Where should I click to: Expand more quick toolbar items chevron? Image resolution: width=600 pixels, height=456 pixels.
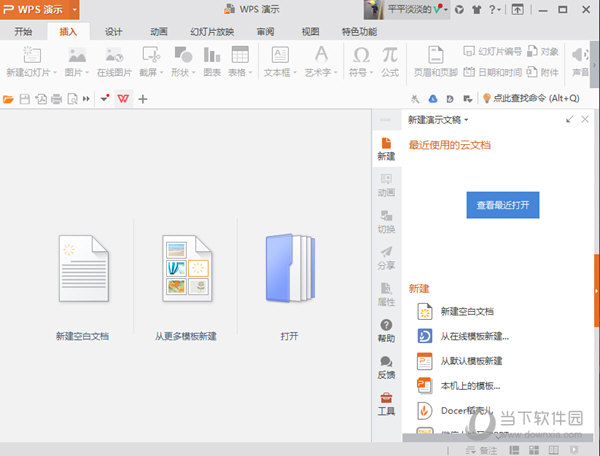[86, 99]
